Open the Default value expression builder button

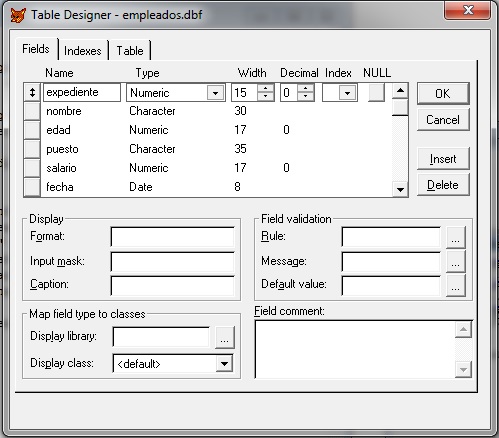pos(456,286)
